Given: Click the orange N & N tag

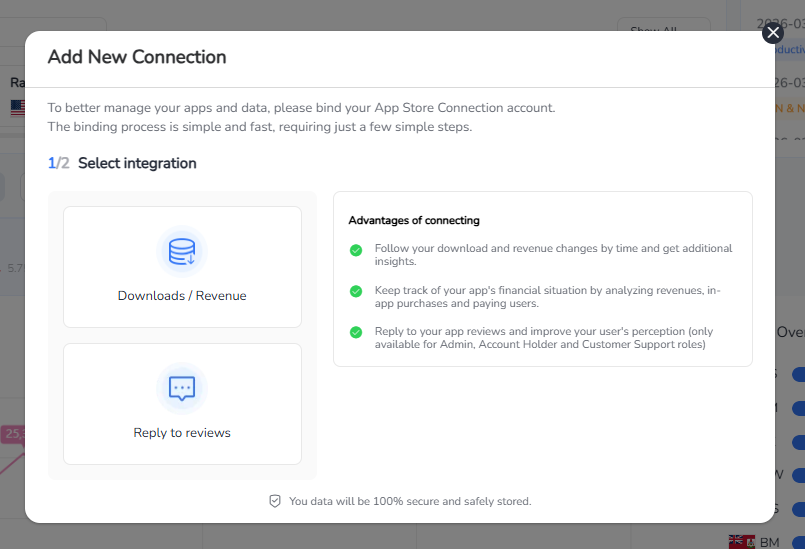Looking at the screenshot, I should 790,108.
